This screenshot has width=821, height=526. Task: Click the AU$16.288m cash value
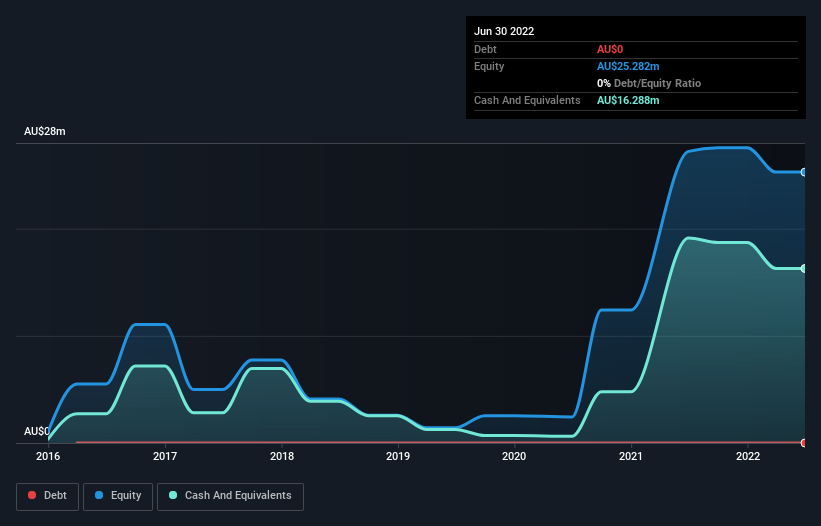click(628, 100)
